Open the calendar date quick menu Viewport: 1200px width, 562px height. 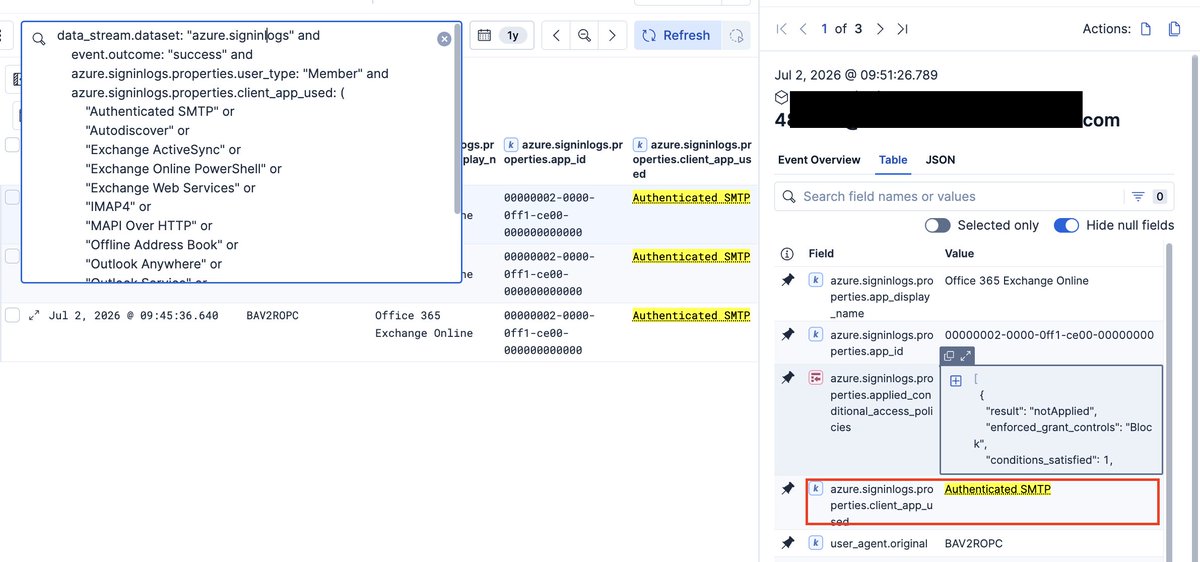[484, 35]
